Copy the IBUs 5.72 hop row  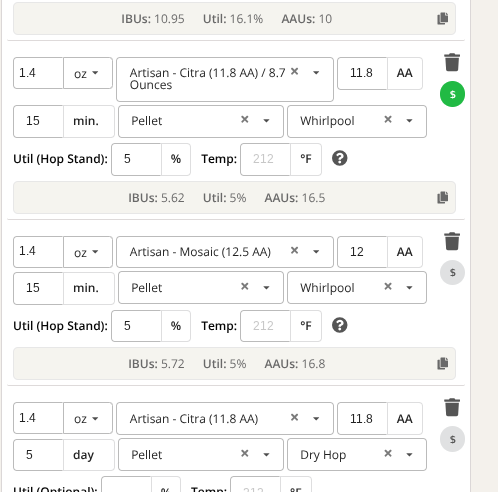(x=443, y=363)
